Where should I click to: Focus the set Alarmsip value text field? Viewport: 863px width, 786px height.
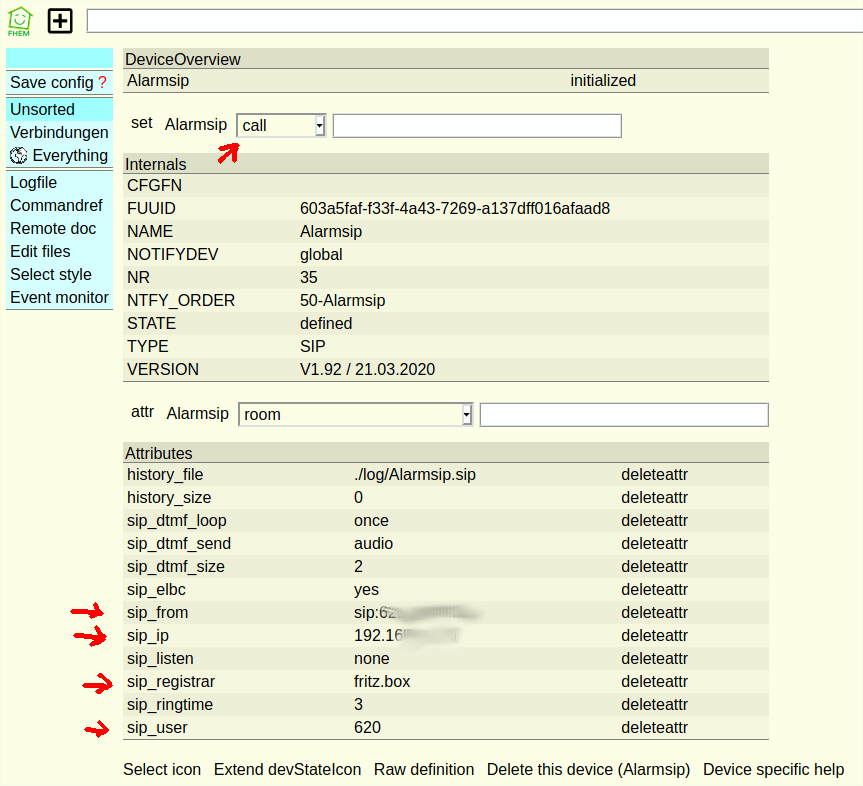pos(477,125)
